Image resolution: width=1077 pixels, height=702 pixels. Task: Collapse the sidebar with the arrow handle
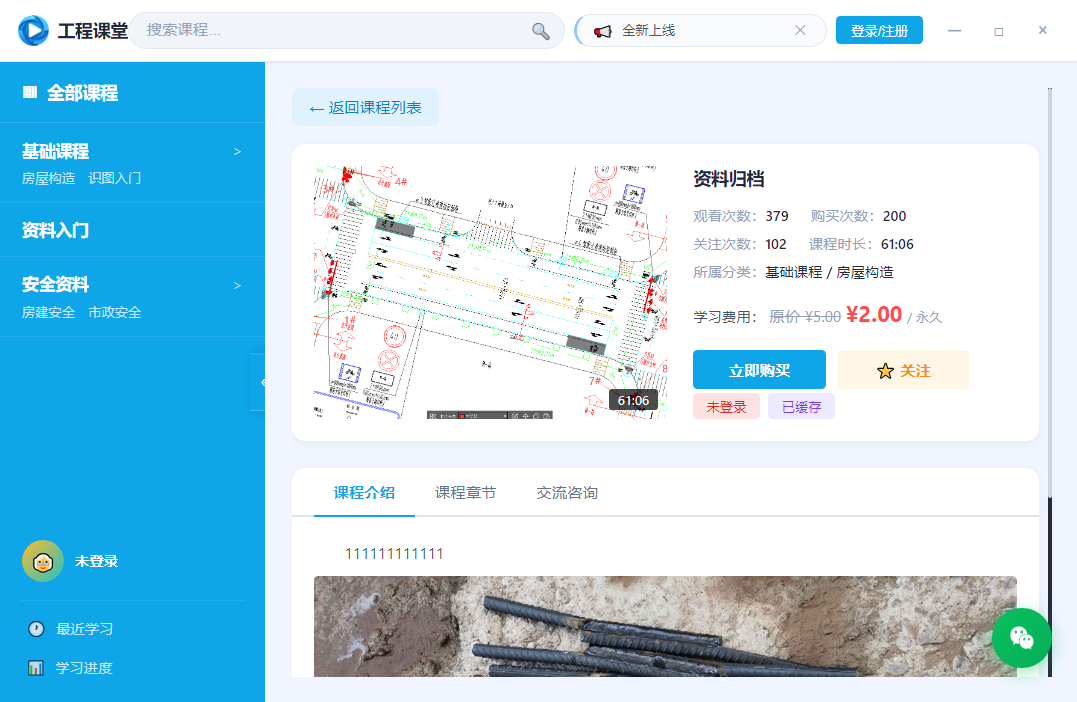260,382
